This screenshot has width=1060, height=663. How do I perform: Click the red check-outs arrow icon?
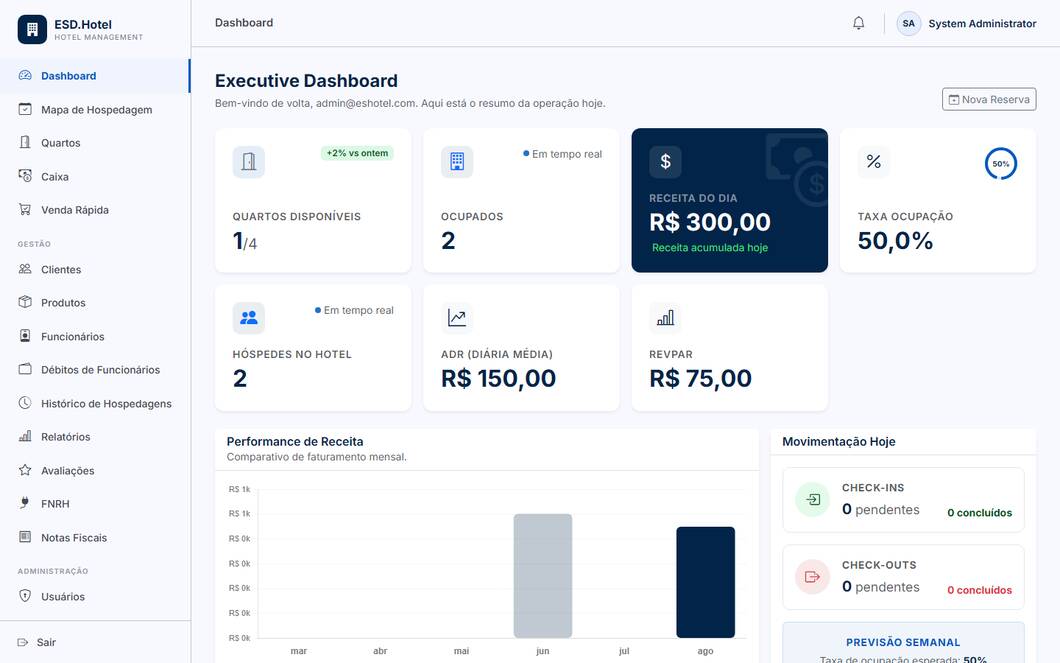pos(813,577)
